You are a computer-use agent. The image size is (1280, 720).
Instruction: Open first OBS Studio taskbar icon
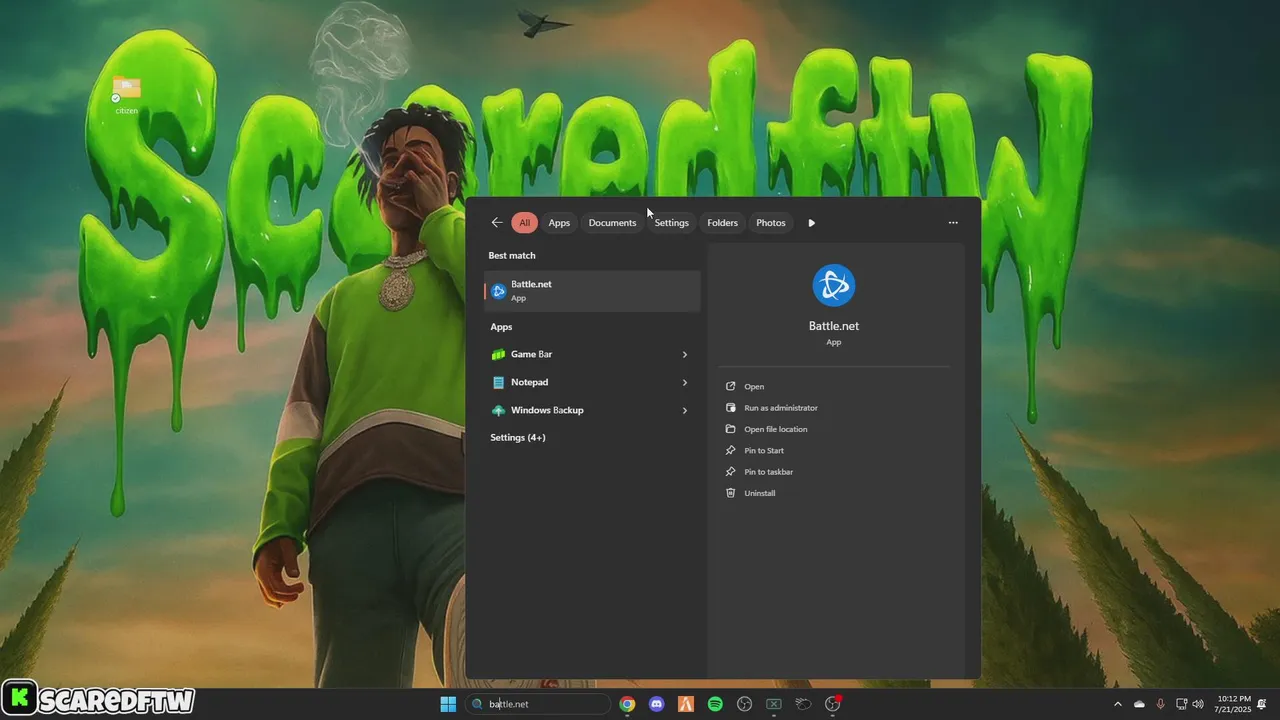coord(744,704)
